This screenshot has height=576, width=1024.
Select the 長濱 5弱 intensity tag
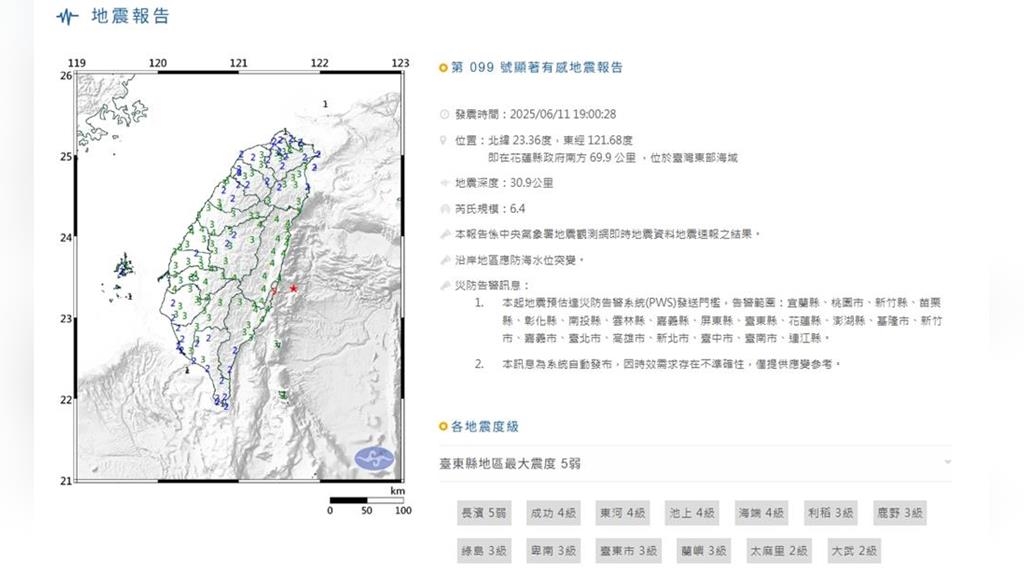(484, 513)
